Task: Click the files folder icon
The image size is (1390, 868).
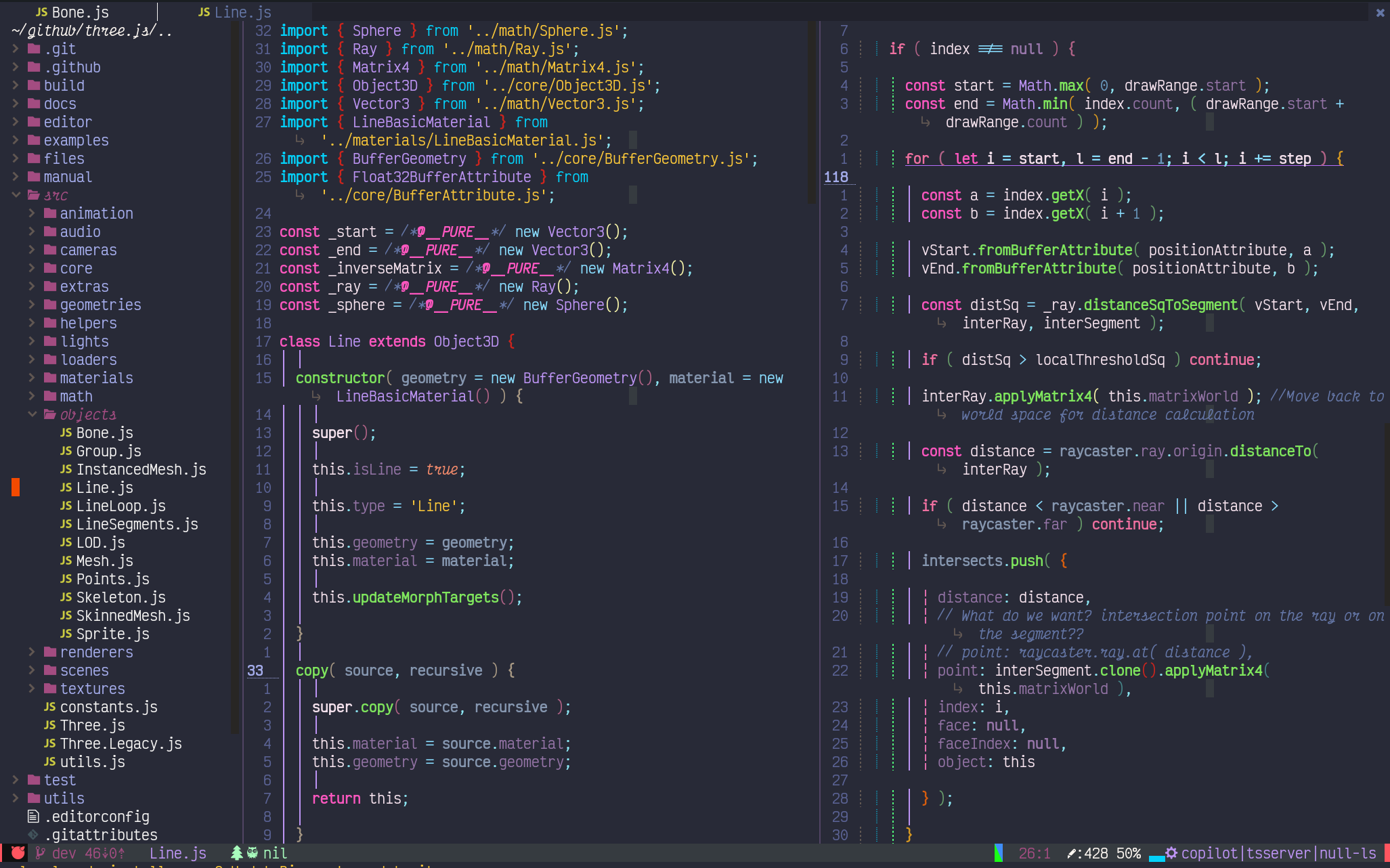Action: pos(34,158)
